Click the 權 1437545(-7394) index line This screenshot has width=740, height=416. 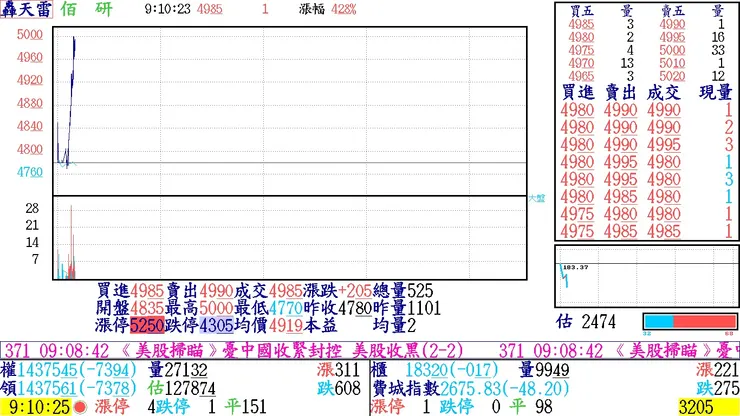69,370
